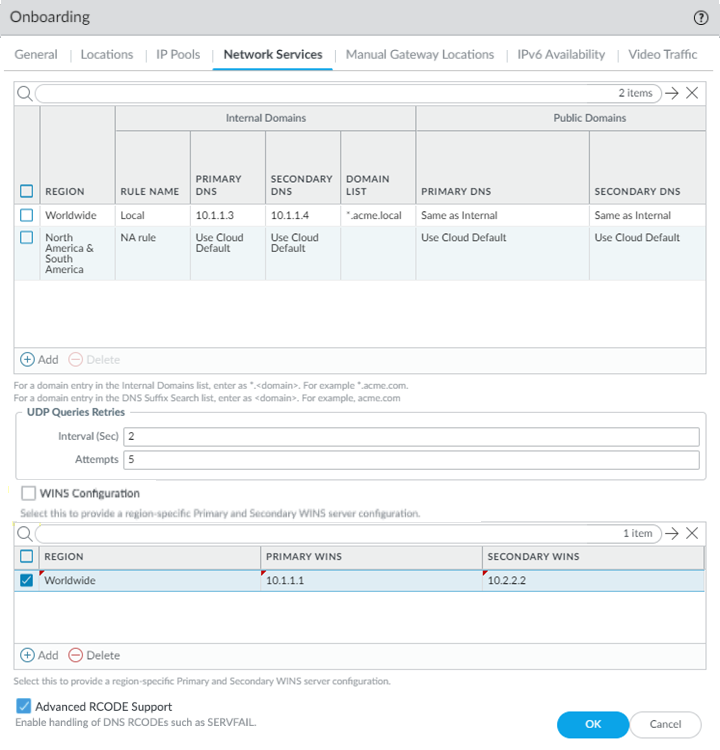Delete the selected WINS entry

coord(94,655)
